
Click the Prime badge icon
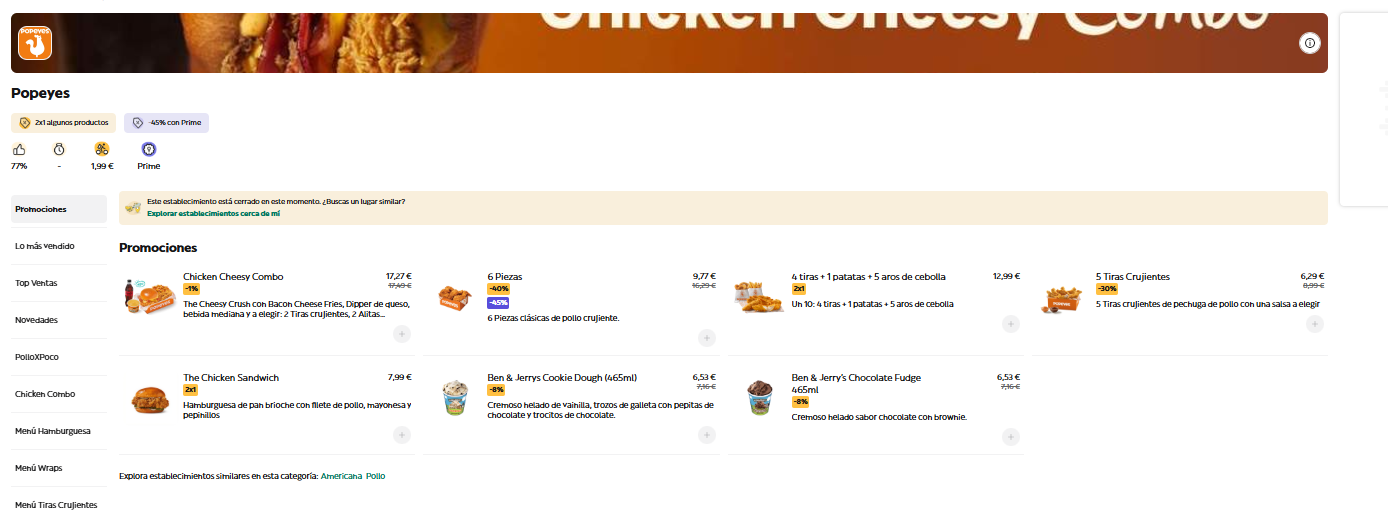149,149
